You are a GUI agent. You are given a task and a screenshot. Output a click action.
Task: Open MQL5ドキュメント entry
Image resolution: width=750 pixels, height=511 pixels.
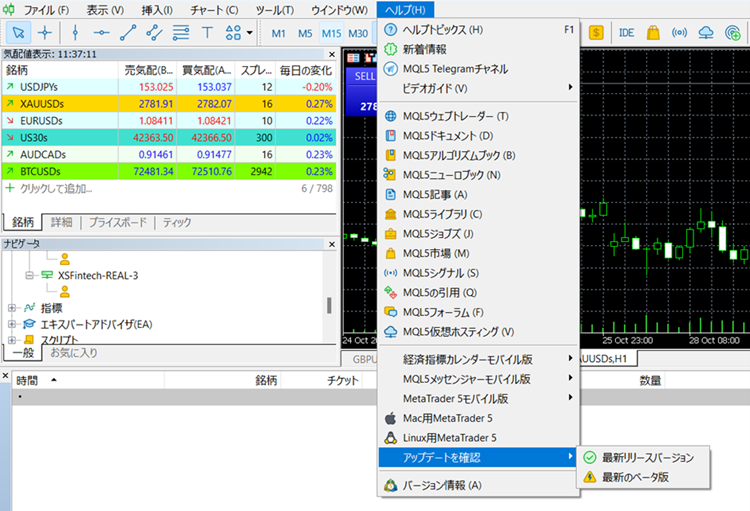[479, 136]
